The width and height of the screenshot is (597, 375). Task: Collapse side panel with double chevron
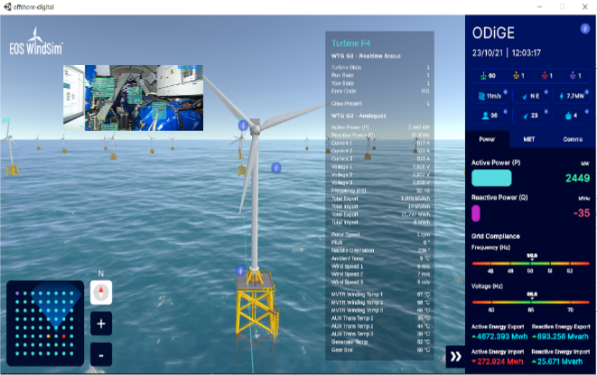coord(455,356)
